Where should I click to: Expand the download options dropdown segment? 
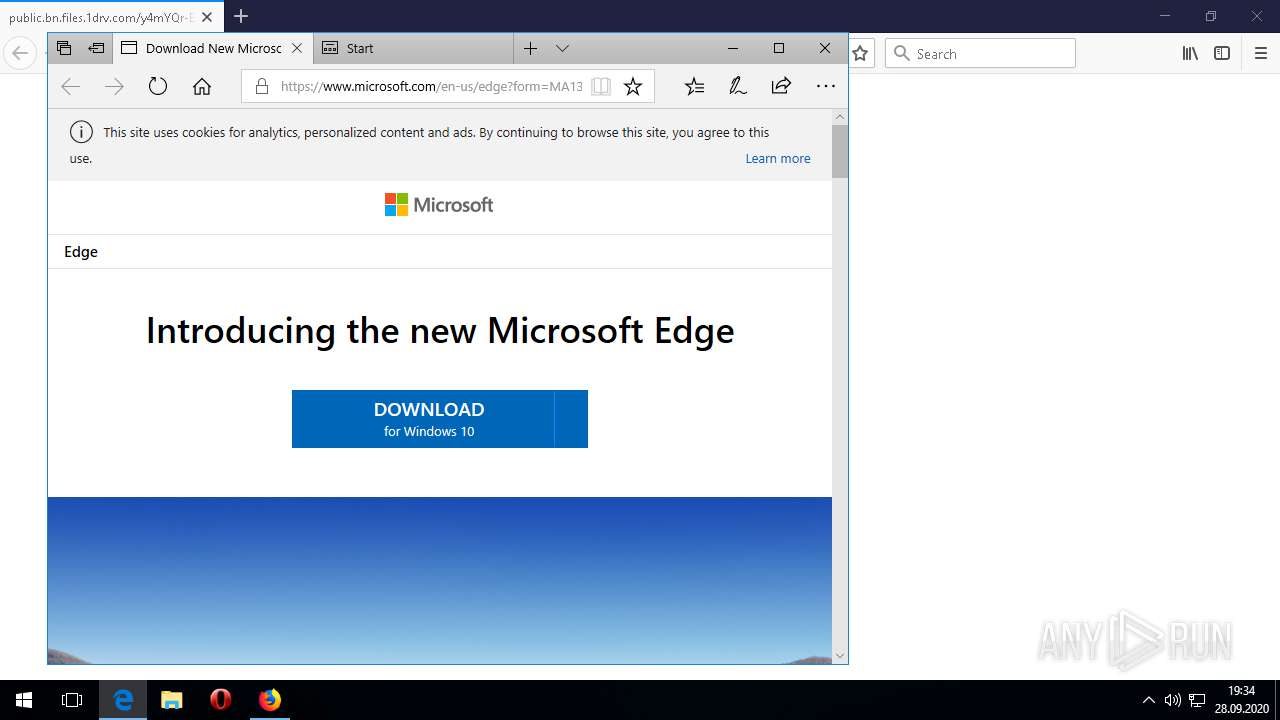571,419
